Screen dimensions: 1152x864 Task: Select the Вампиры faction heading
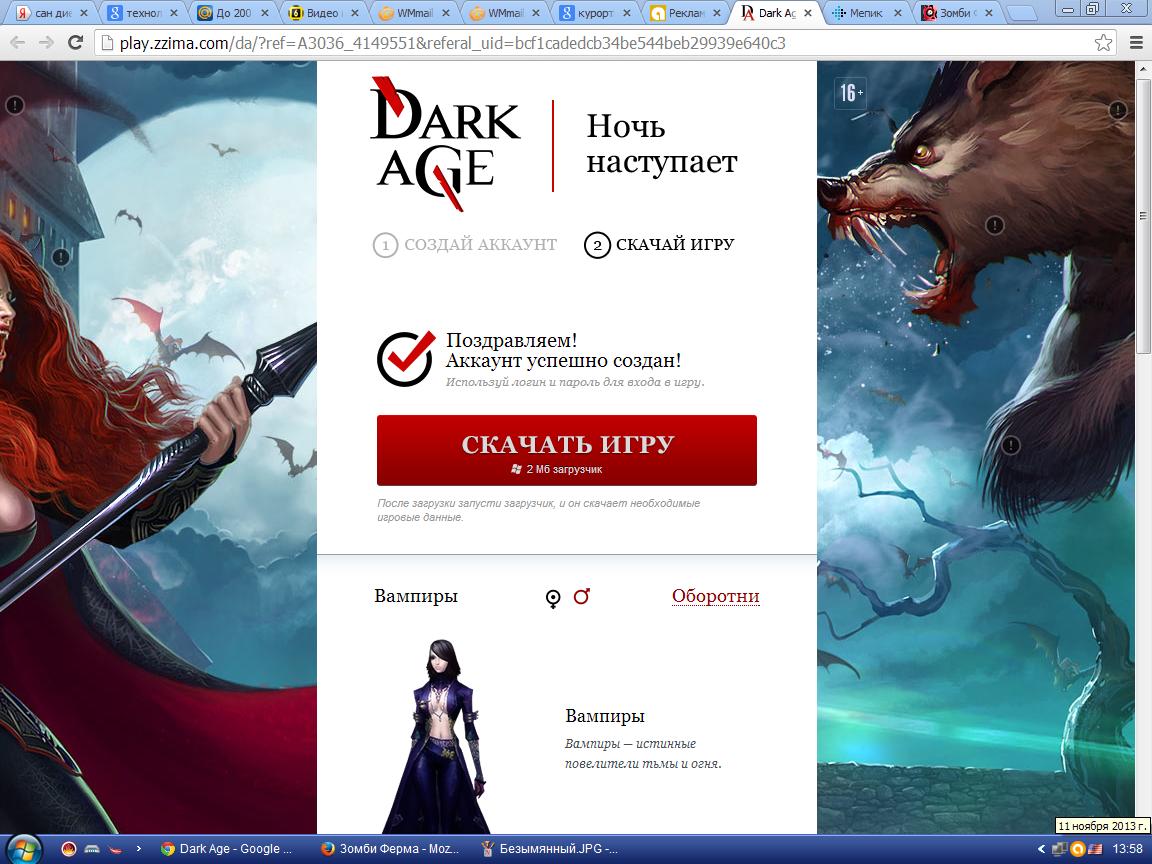416,596
